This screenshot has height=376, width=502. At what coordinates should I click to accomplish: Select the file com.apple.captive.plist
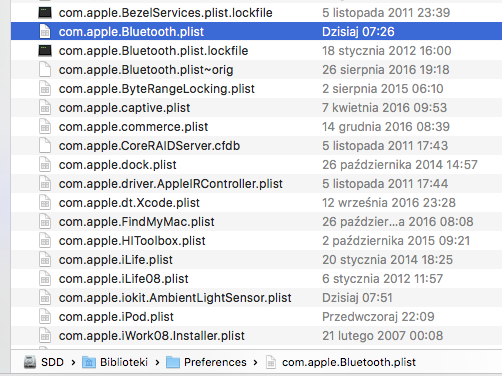point(124,108)
